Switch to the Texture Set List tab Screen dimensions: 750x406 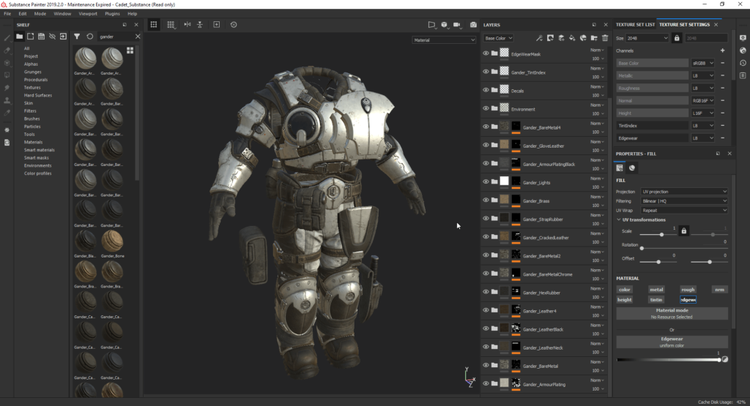pos(635,24)
